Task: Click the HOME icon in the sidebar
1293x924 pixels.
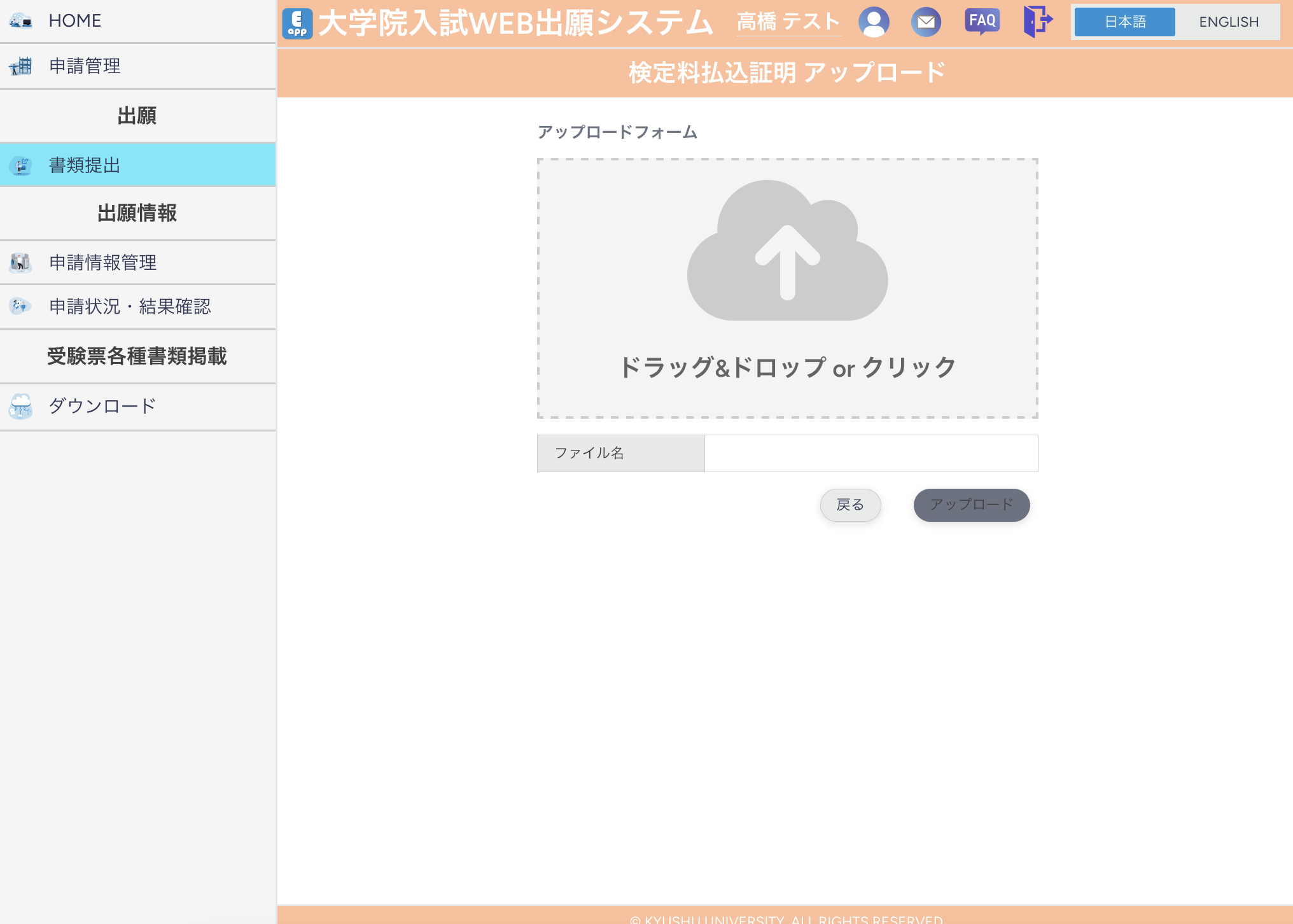Action: click(21, 20)
